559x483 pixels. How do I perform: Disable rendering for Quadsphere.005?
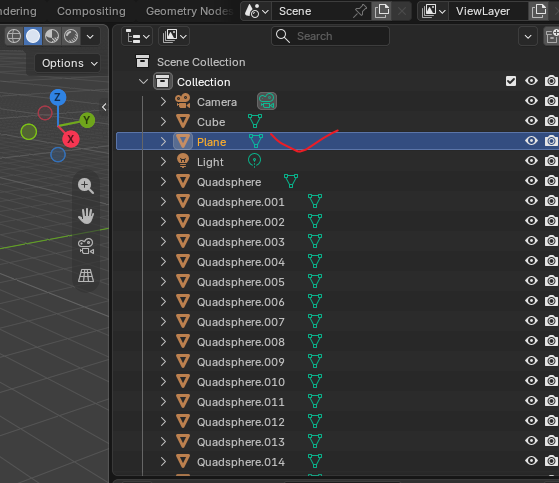point(551,281)
